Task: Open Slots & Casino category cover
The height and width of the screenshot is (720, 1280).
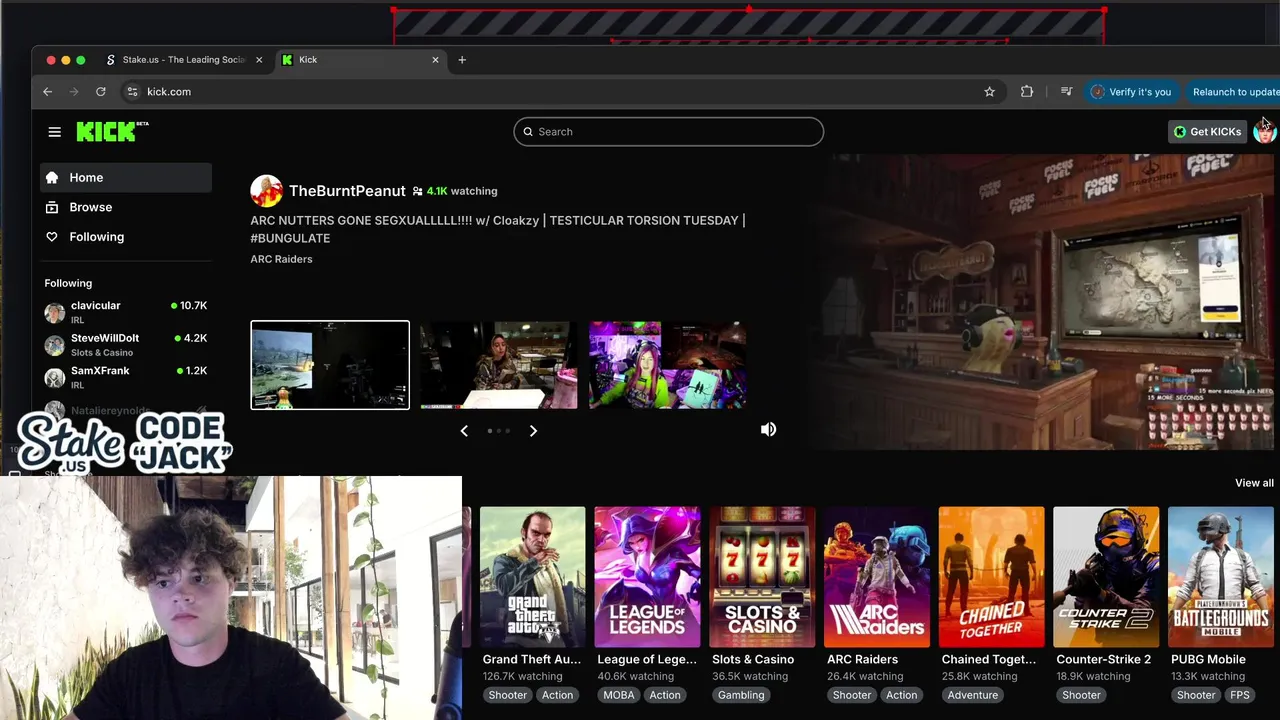Action: 762,577
